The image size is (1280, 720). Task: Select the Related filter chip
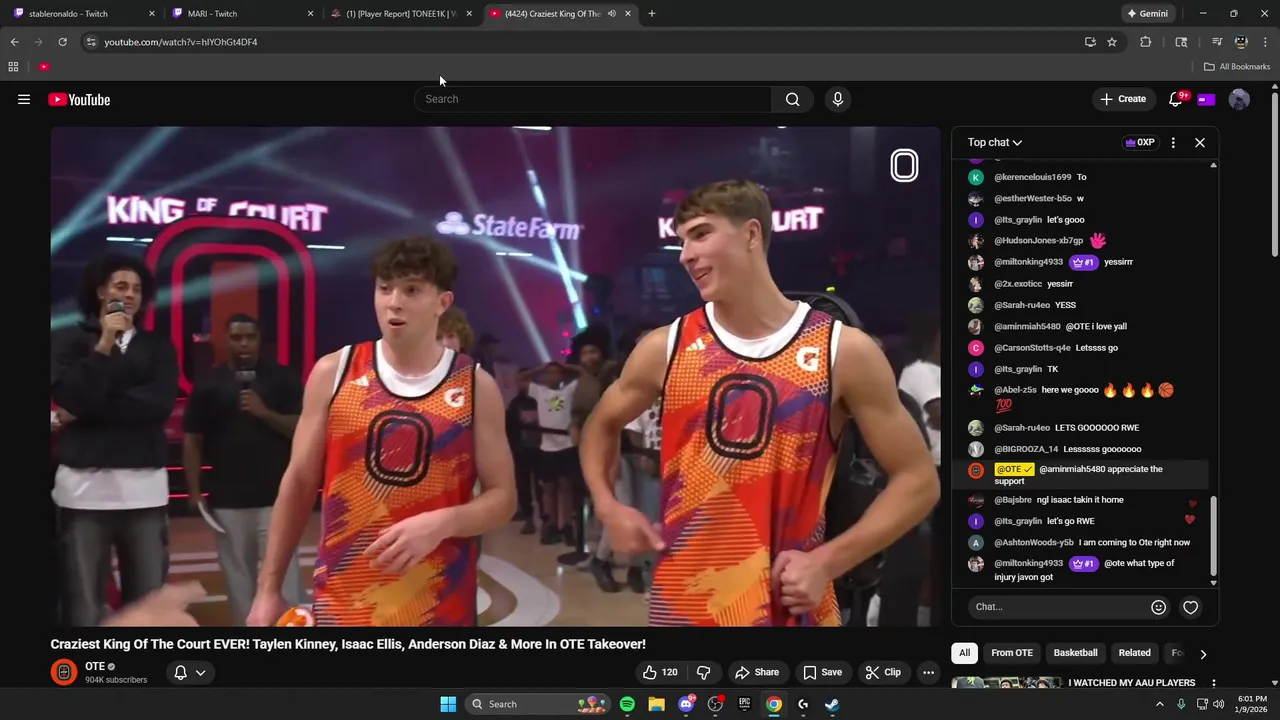pos(1134,653)
